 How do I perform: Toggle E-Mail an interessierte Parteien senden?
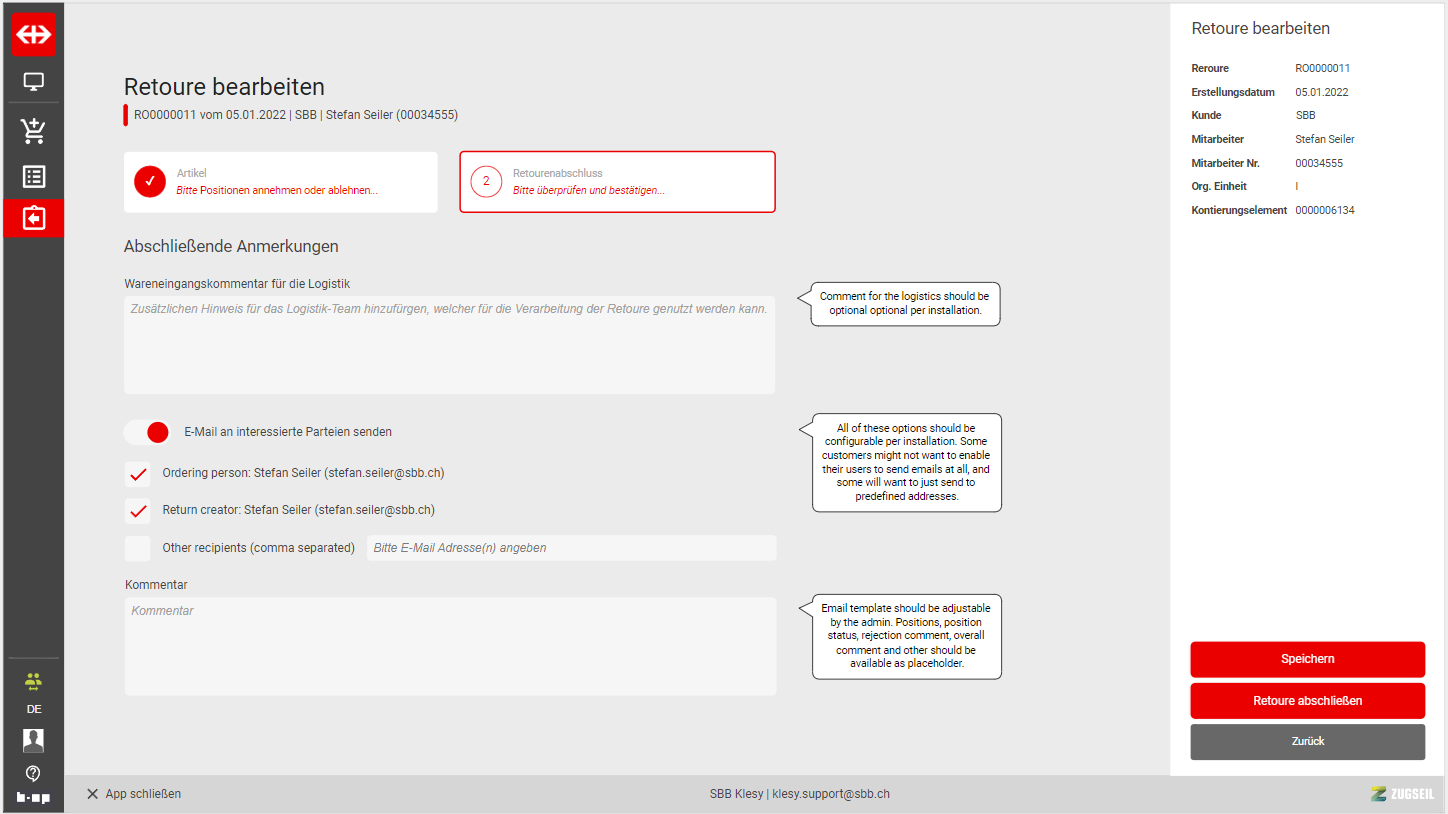click(147, 432)
